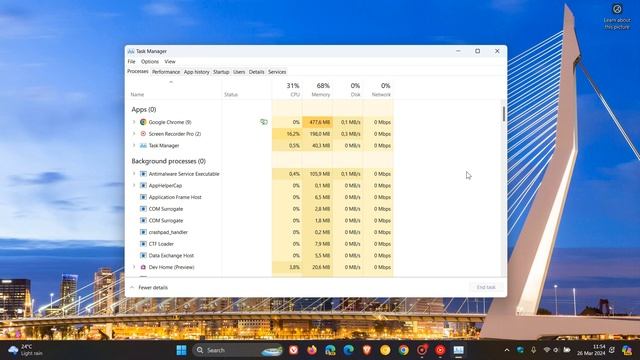This screenshot has width=640, height=360.
Task: Click Dev Home's 20,6 MB memory value
Action: coord(321,267)
